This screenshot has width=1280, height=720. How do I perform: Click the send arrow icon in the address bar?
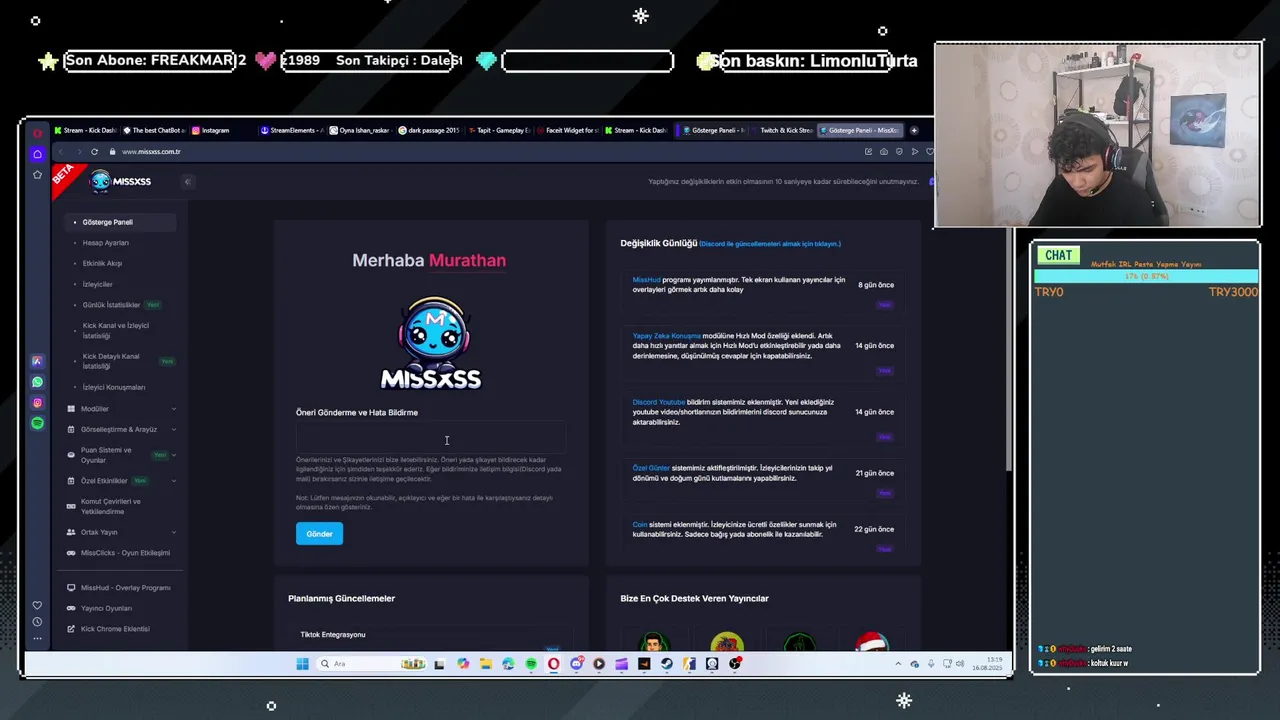[x=914, y=152]
